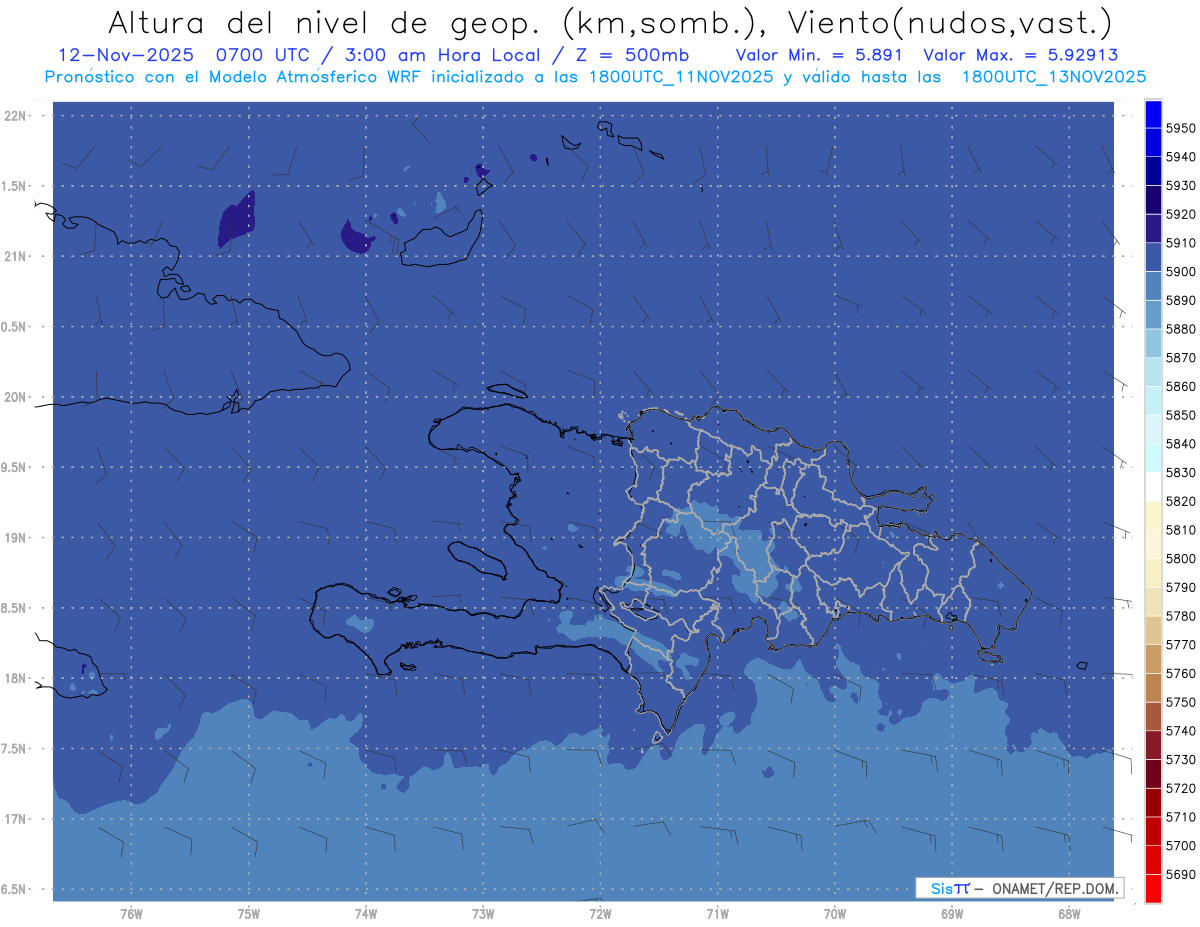Click the 74W longitude axis label
1200x927 pixels.
[366, 914]
